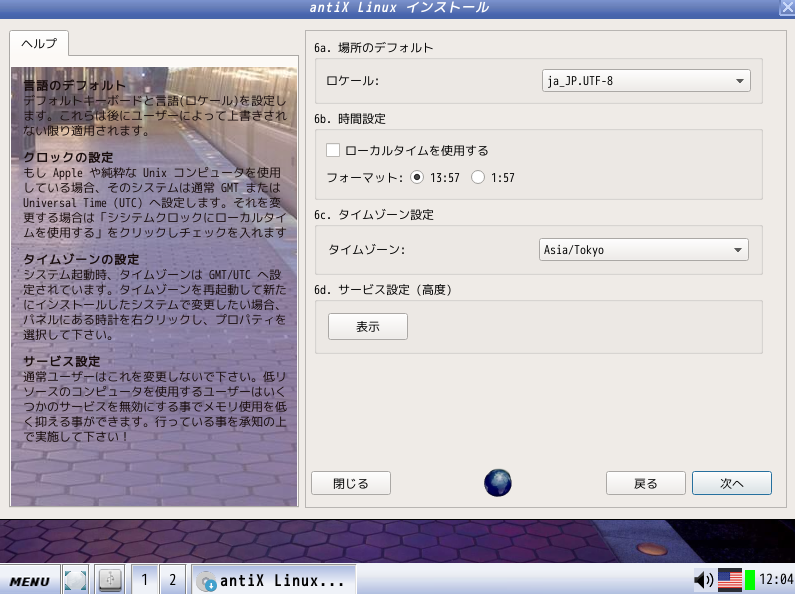
Task: Click the US flag keyboard layout icon
Action: pos(730,580)
